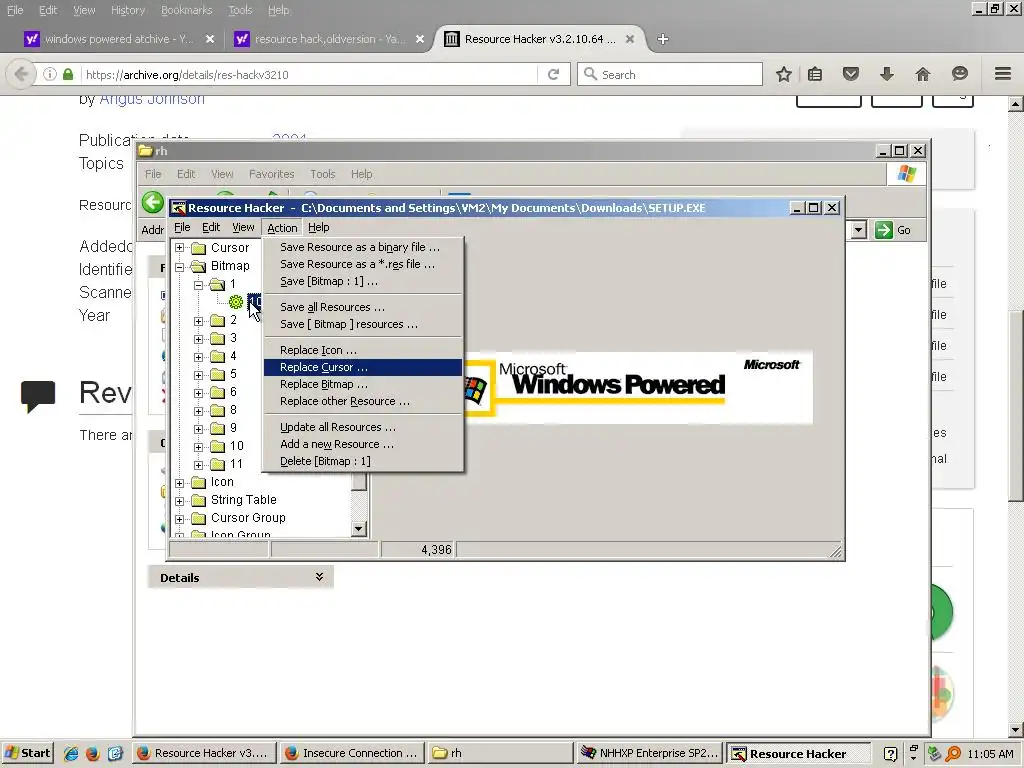Image resolution: width=1024 pixels, height=768 pixels.
Task: Expand Bitmap subfolder 3 node
Action: (x=199, y=339)
